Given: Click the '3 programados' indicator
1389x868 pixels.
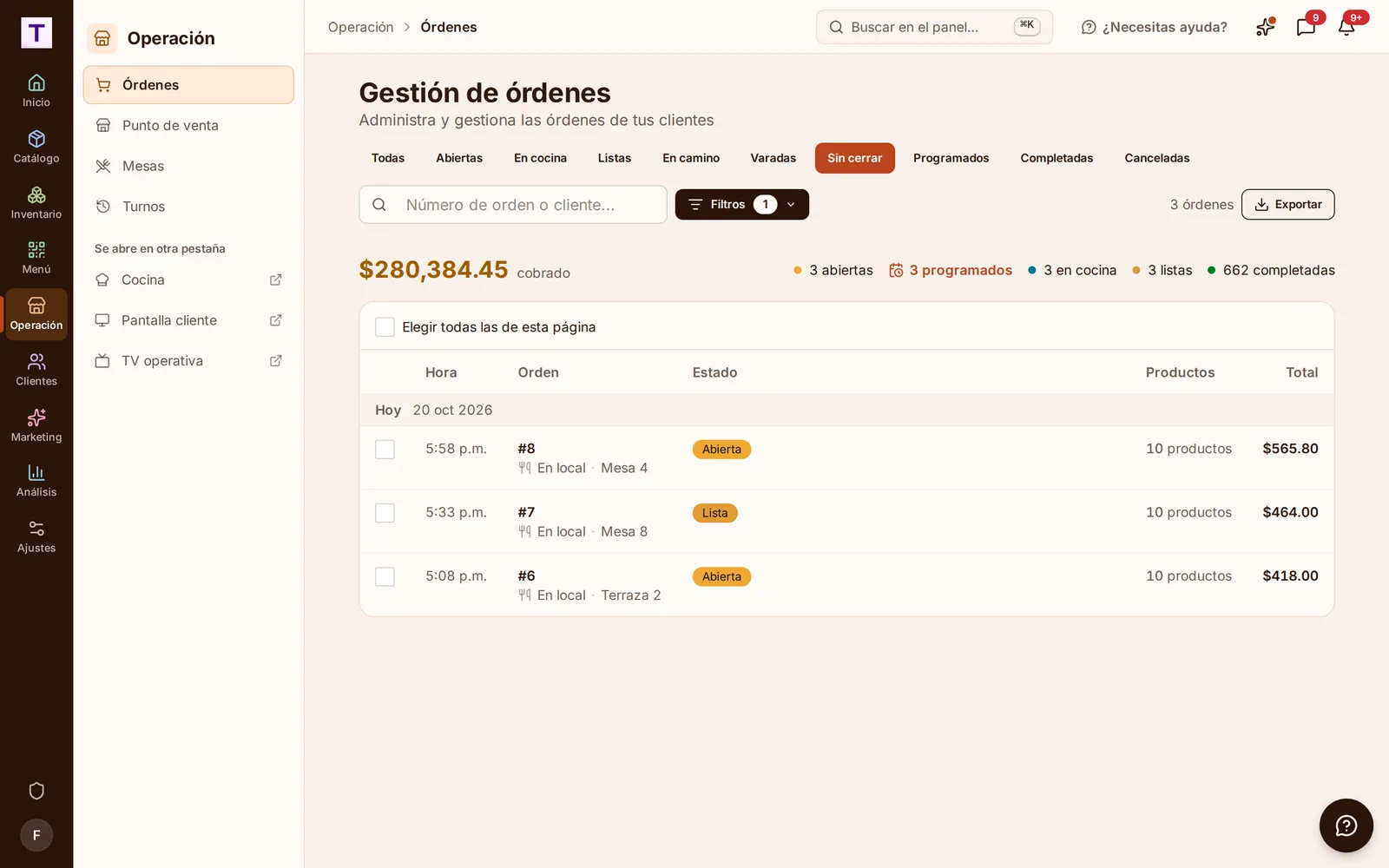Looking at the screenshot, I should (951, 271).
